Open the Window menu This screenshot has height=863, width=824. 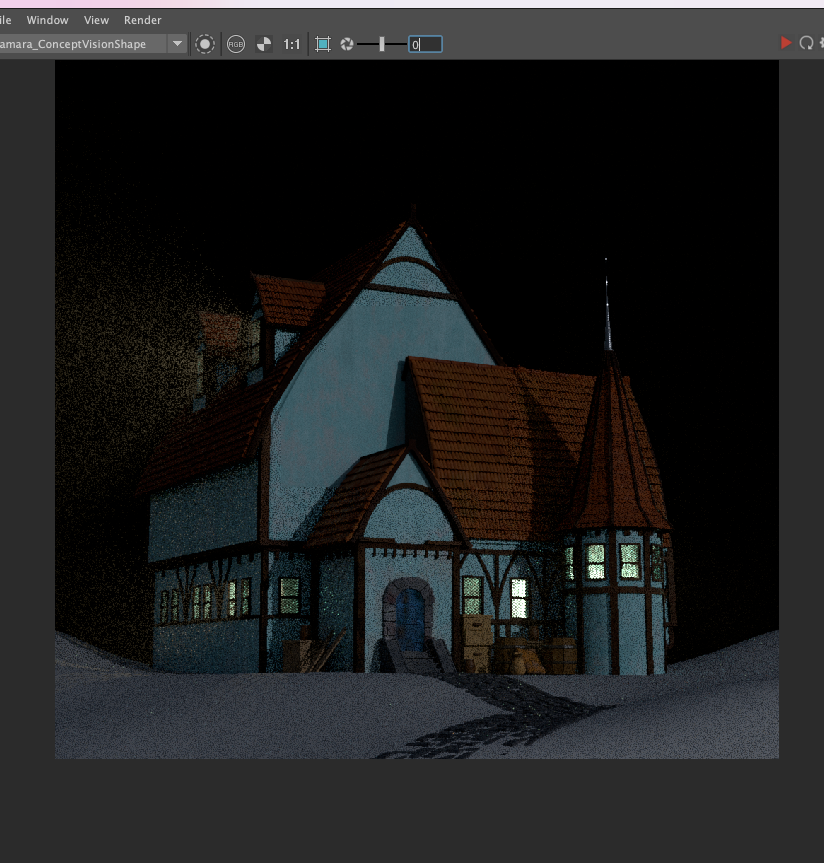[x=47, y=20]
